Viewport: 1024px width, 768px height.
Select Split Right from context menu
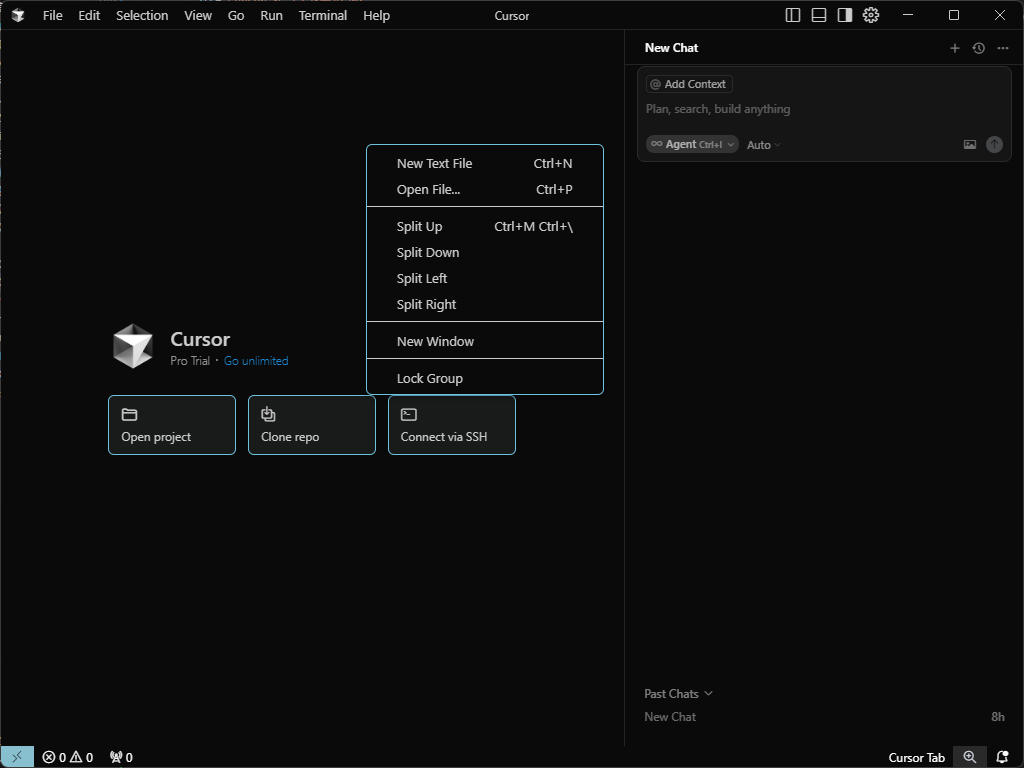[x=426, y=305]
